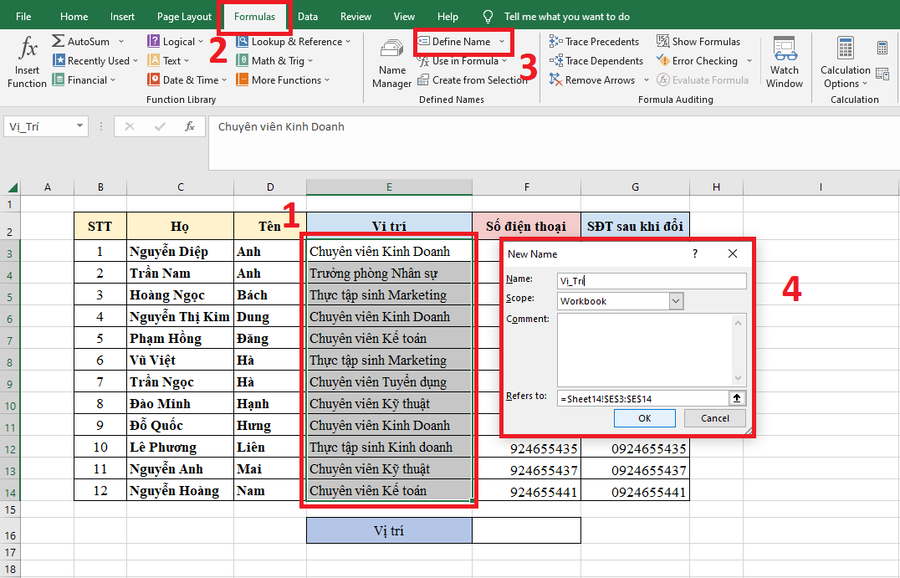The width and height of the screenshot is (900, 578).
Task: Open the Watch Window
Action: 784,62
